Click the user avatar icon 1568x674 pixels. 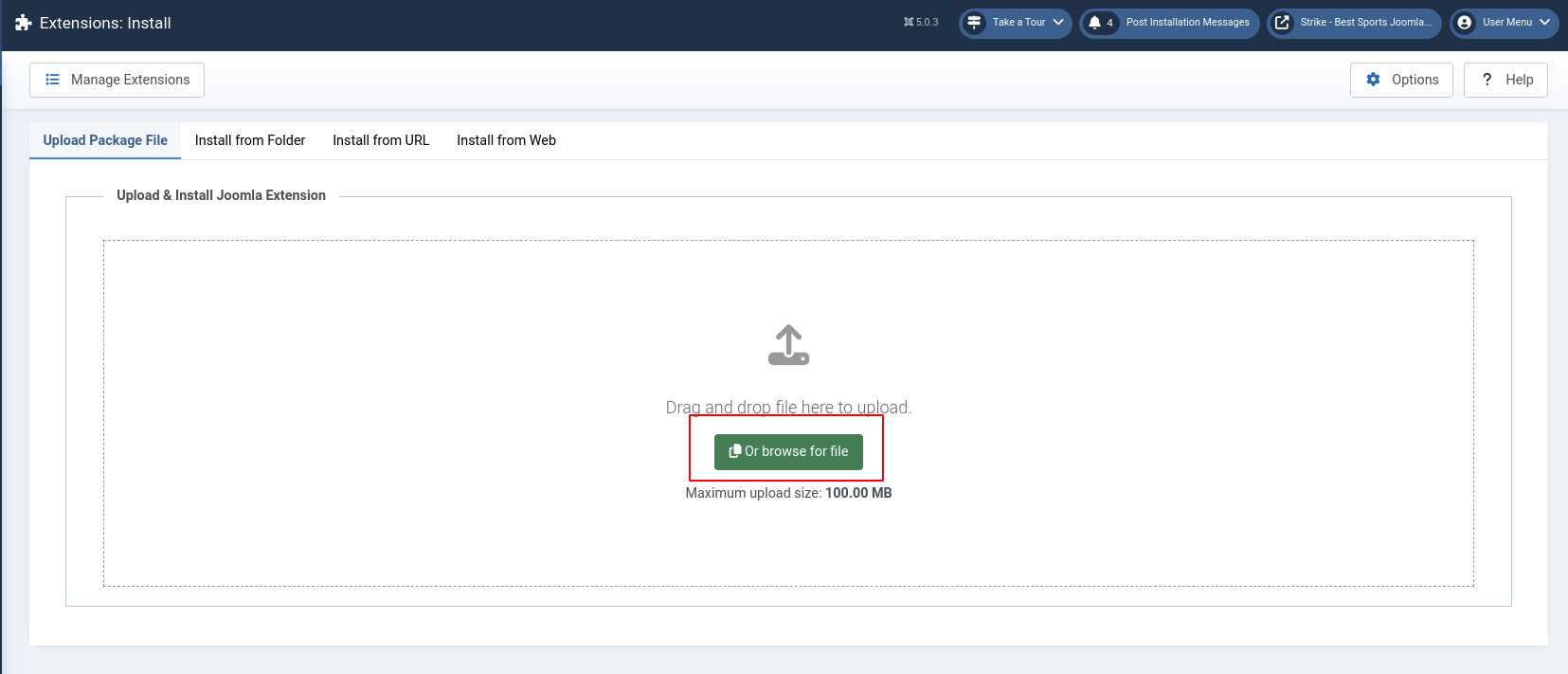pyautogui.click(x=1465, y=23)
